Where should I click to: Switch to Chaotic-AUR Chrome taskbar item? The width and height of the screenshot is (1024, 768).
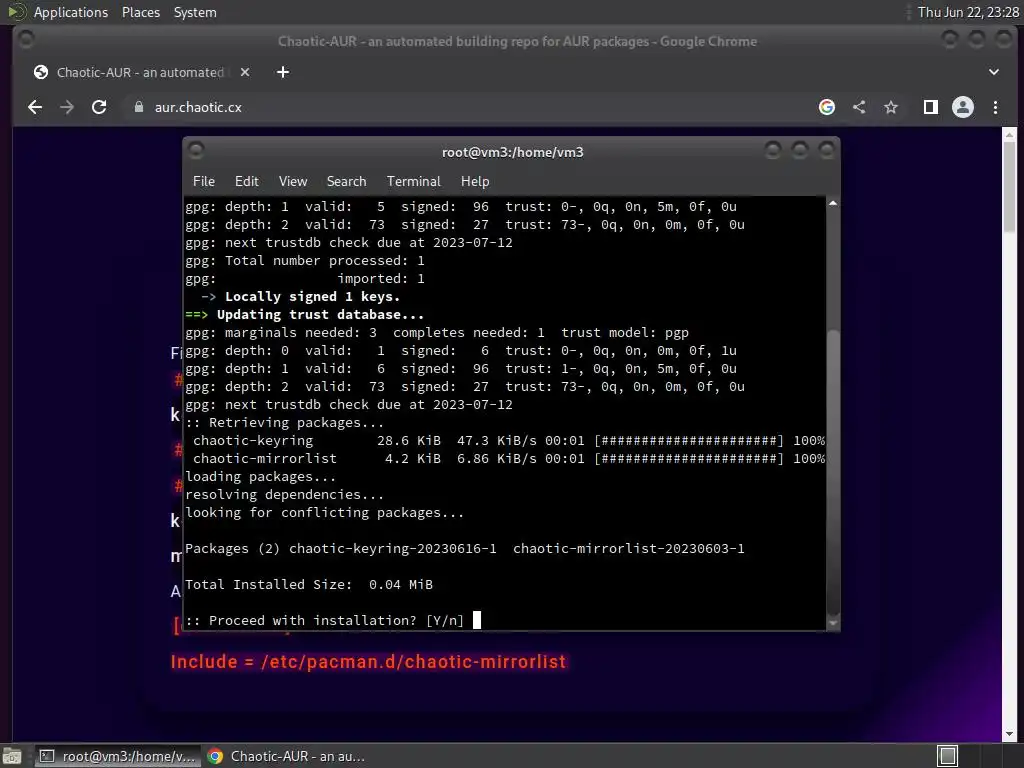point(287,756)
